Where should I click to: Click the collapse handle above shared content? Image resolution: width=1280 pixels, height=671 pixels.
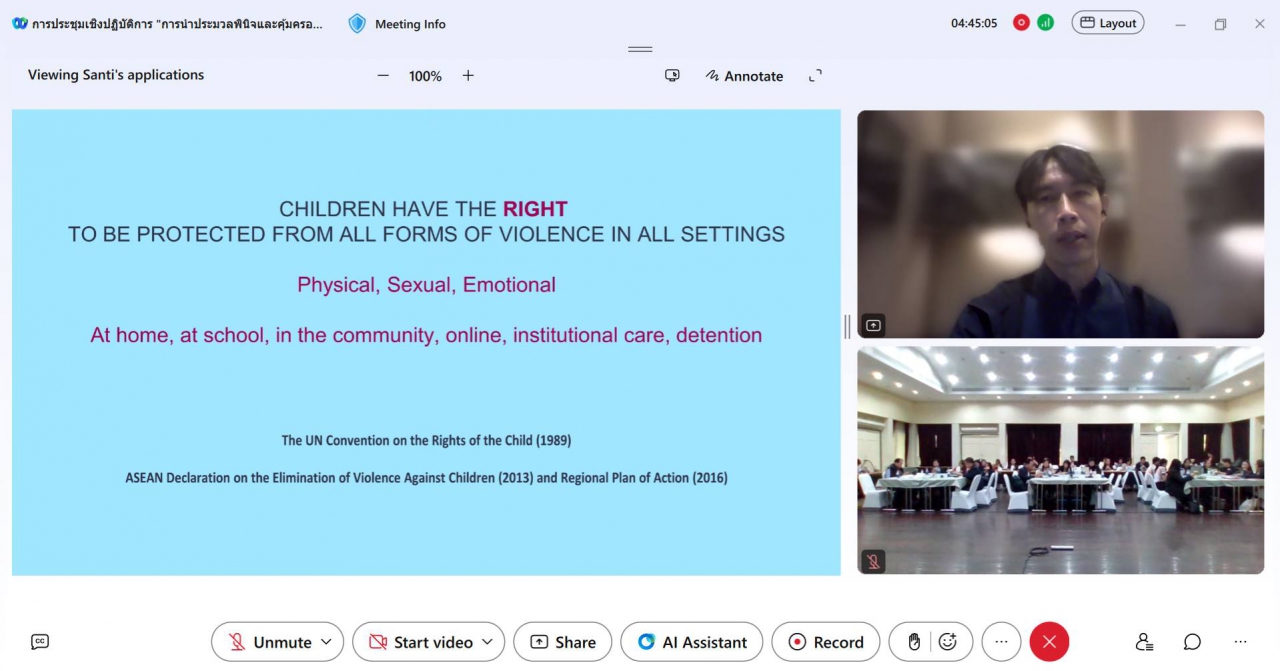(640, 49)
